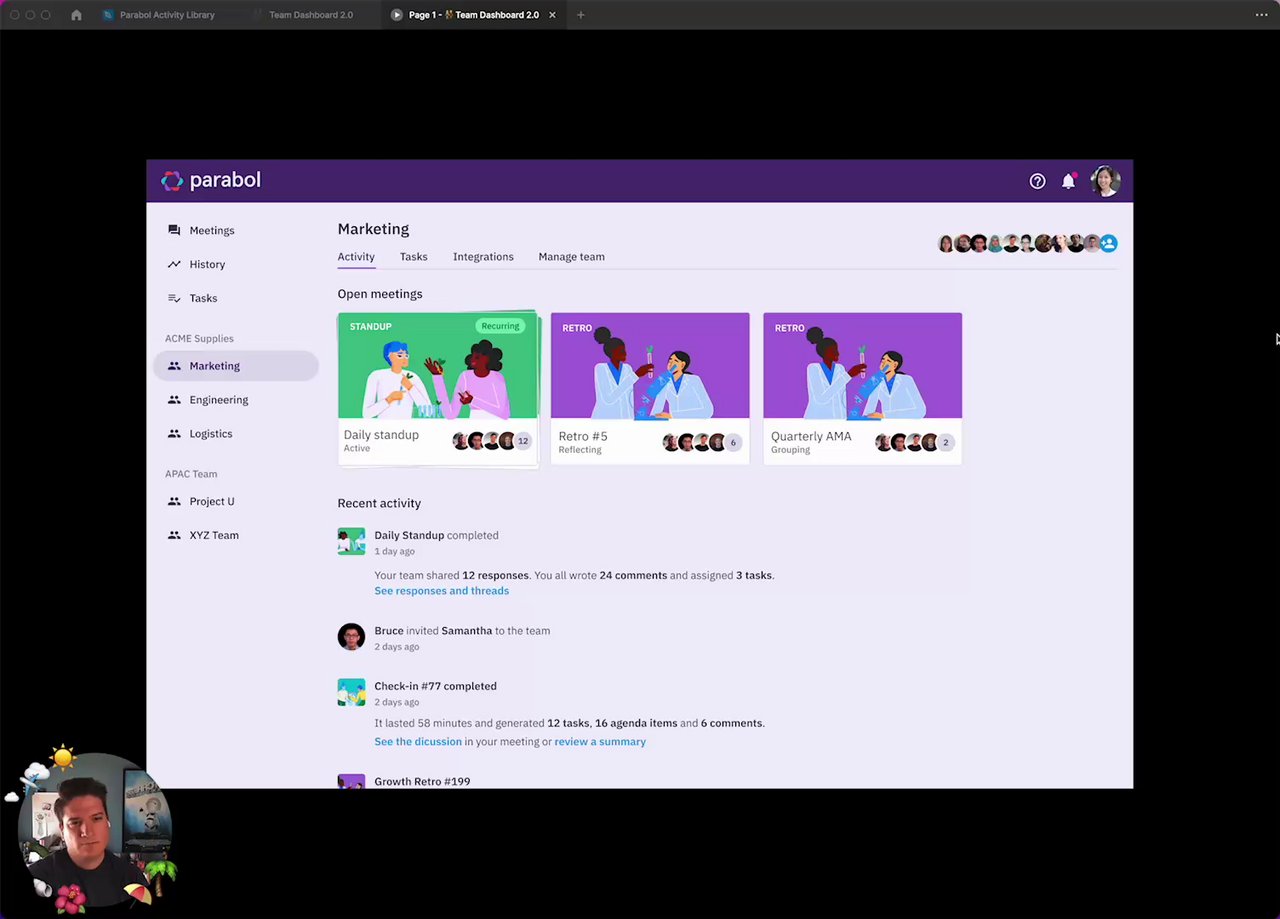Click the Tasks list icon in sidebar
The width and height of the screenshot is (1280, 919).
(x=174, y=298)
